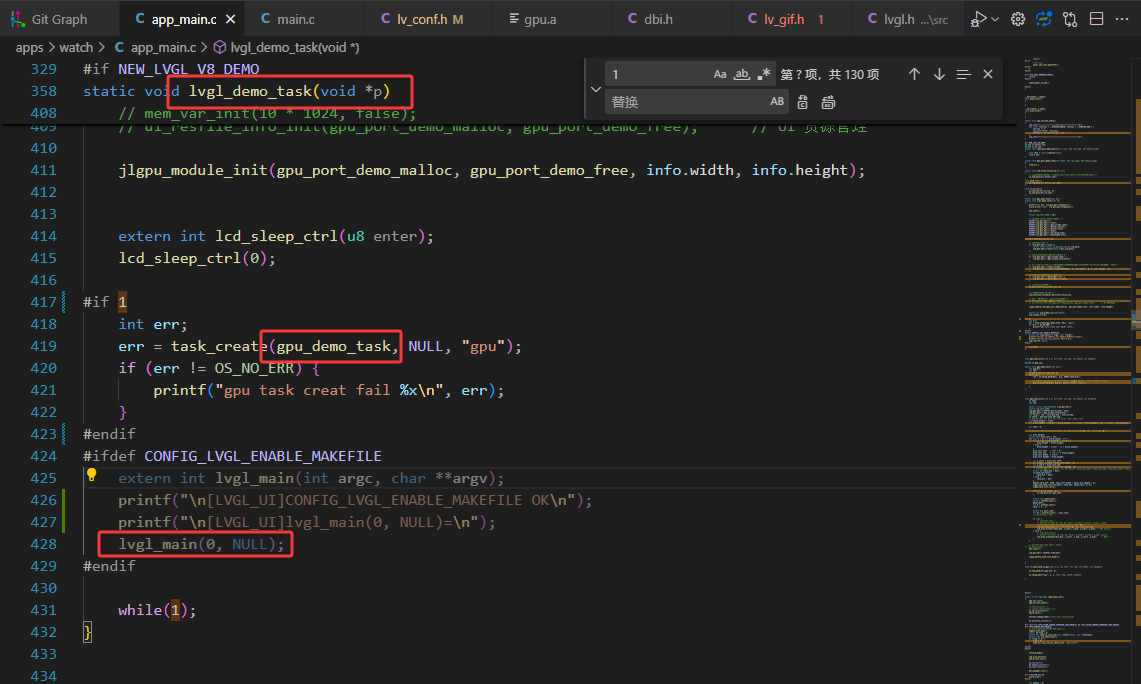Click the Run and Debug play icon
The height and width of the screenshot is (684, 1141).
point(979,20)
